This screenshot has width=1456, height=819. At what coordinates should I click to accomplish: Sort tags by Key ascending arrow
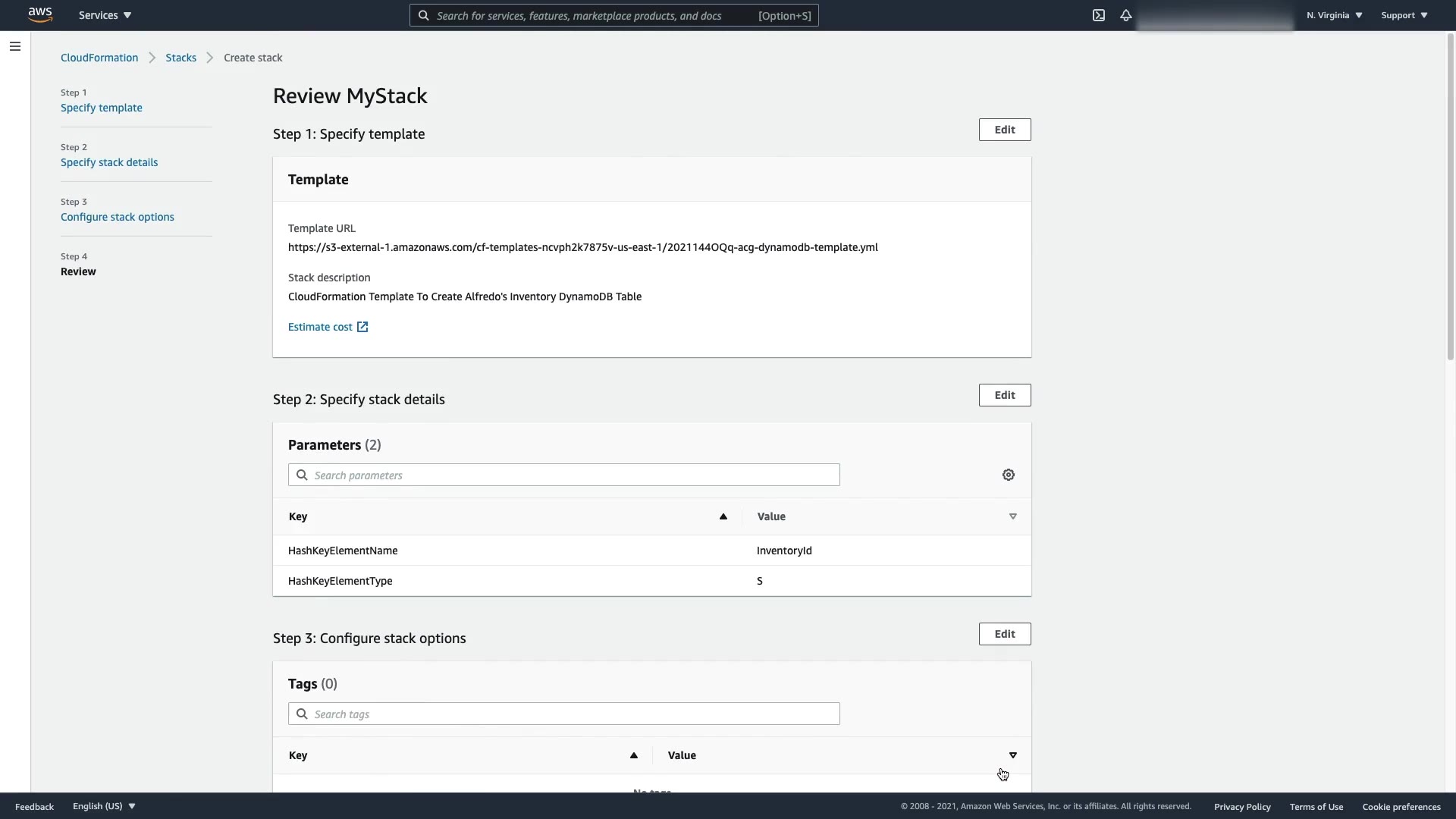[x=633, y=755]
